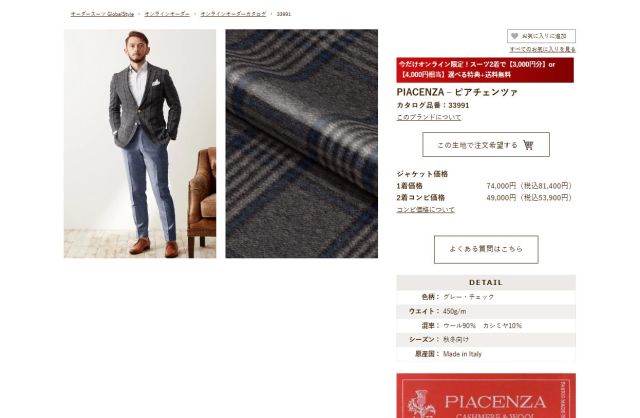Click 'この生地で注文希望する' order button

tap(486, 145)
